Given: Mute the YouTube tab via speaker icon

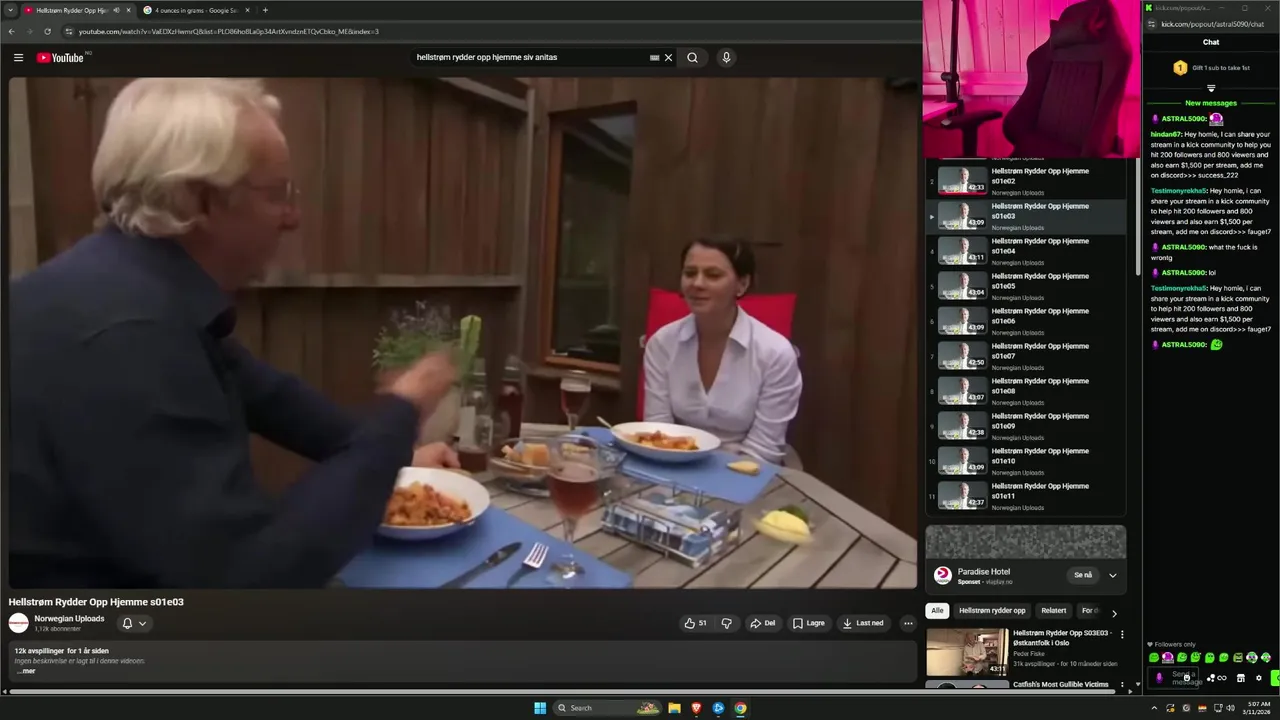Looking at the screenshot, I should click(116, 10).
